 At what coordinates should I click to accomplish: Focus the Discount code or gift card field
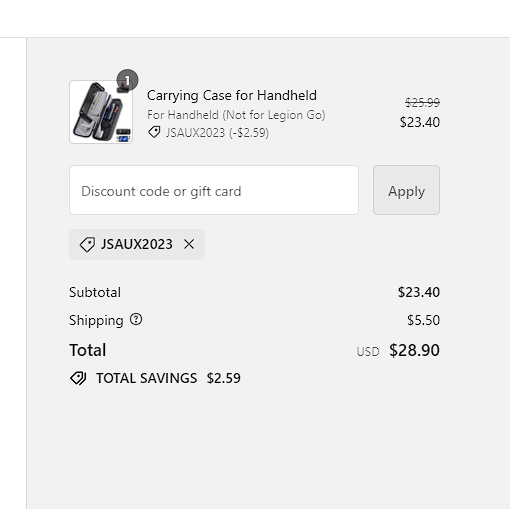click(x=214, y=190)
